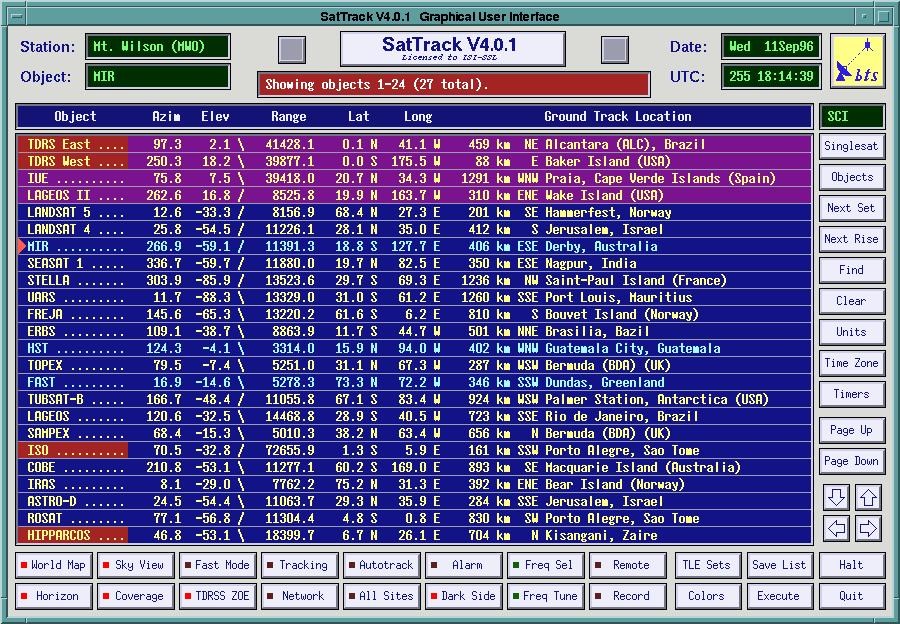Click the bts satellite logo icon
Viewport: 900px width, 624px height.
tap(857, 61)
